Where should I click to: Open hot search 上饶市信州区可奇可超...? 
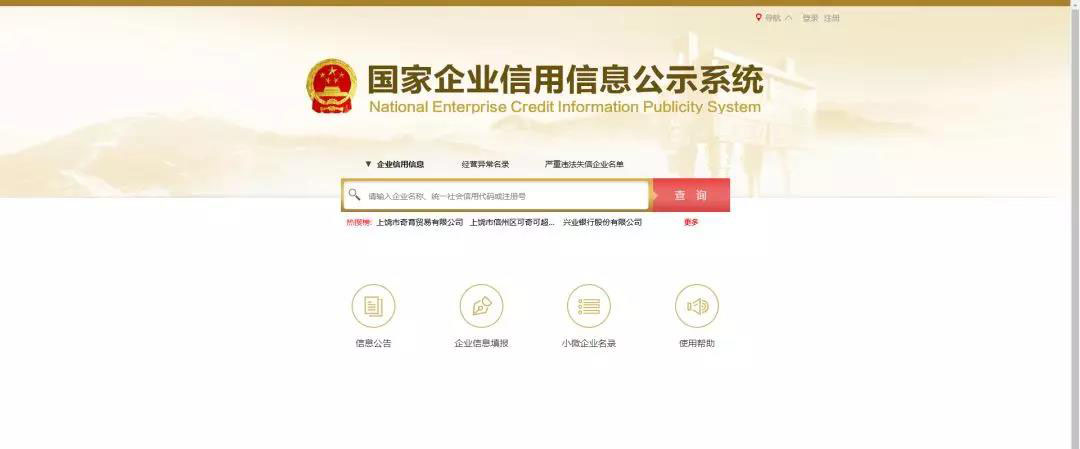tap(512, 222)
